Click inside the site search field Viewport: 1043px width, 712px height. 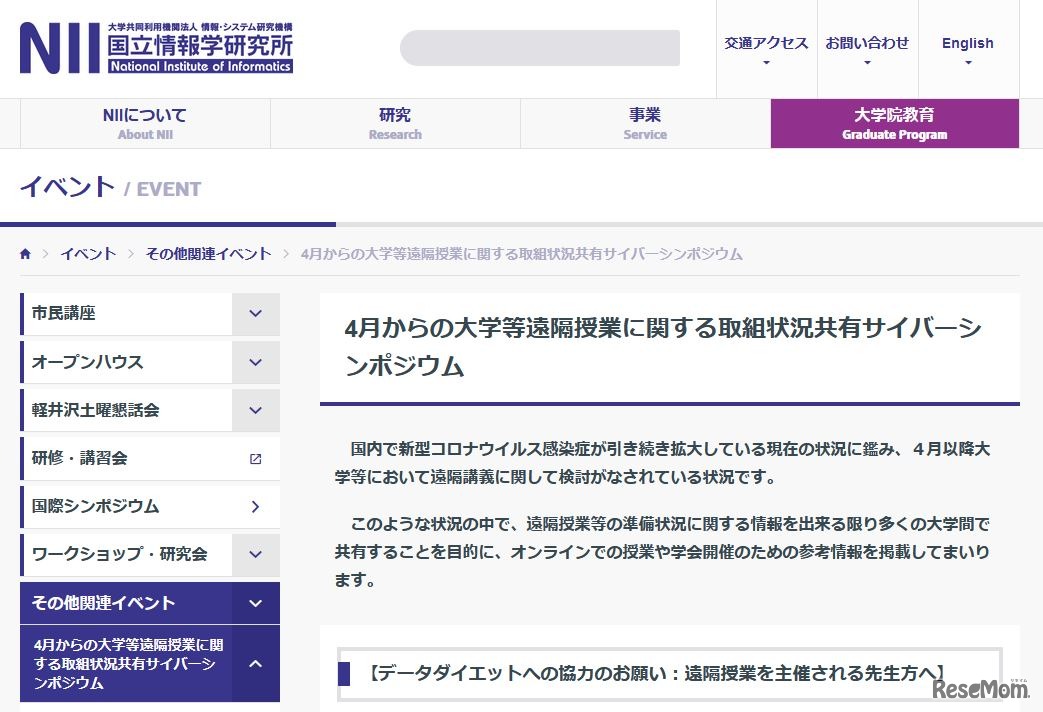pos(539,47)
